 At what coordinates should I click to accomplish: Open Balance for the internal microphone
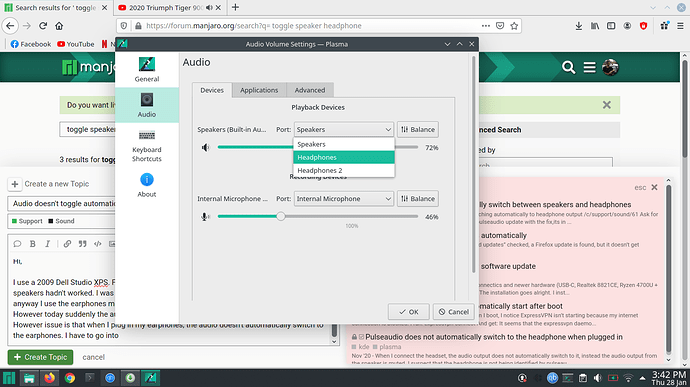point(418,199)
